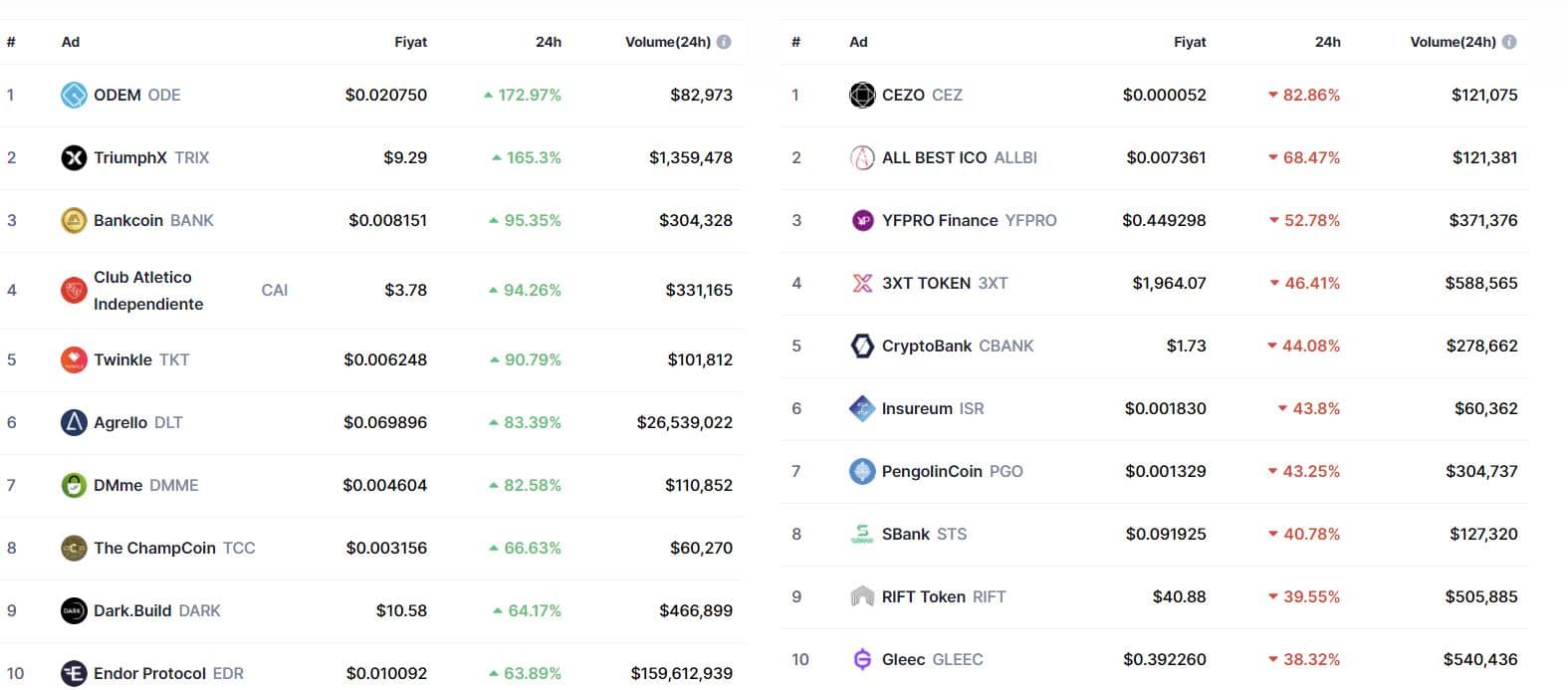Click the CEZO black circular logo
Viewport: 1568px width, 690px height.
[x=862, y=96]
